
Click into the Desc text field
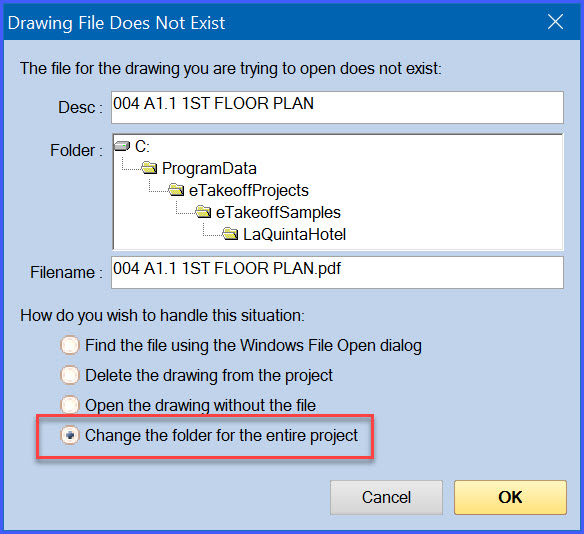tap(337, 107)
